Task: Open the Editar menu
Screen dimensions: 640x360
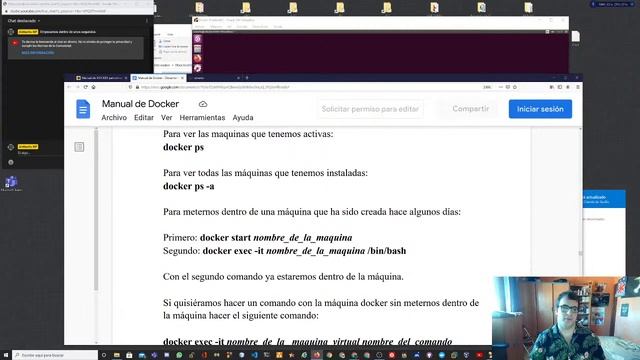Action: [x=144, y=118]
